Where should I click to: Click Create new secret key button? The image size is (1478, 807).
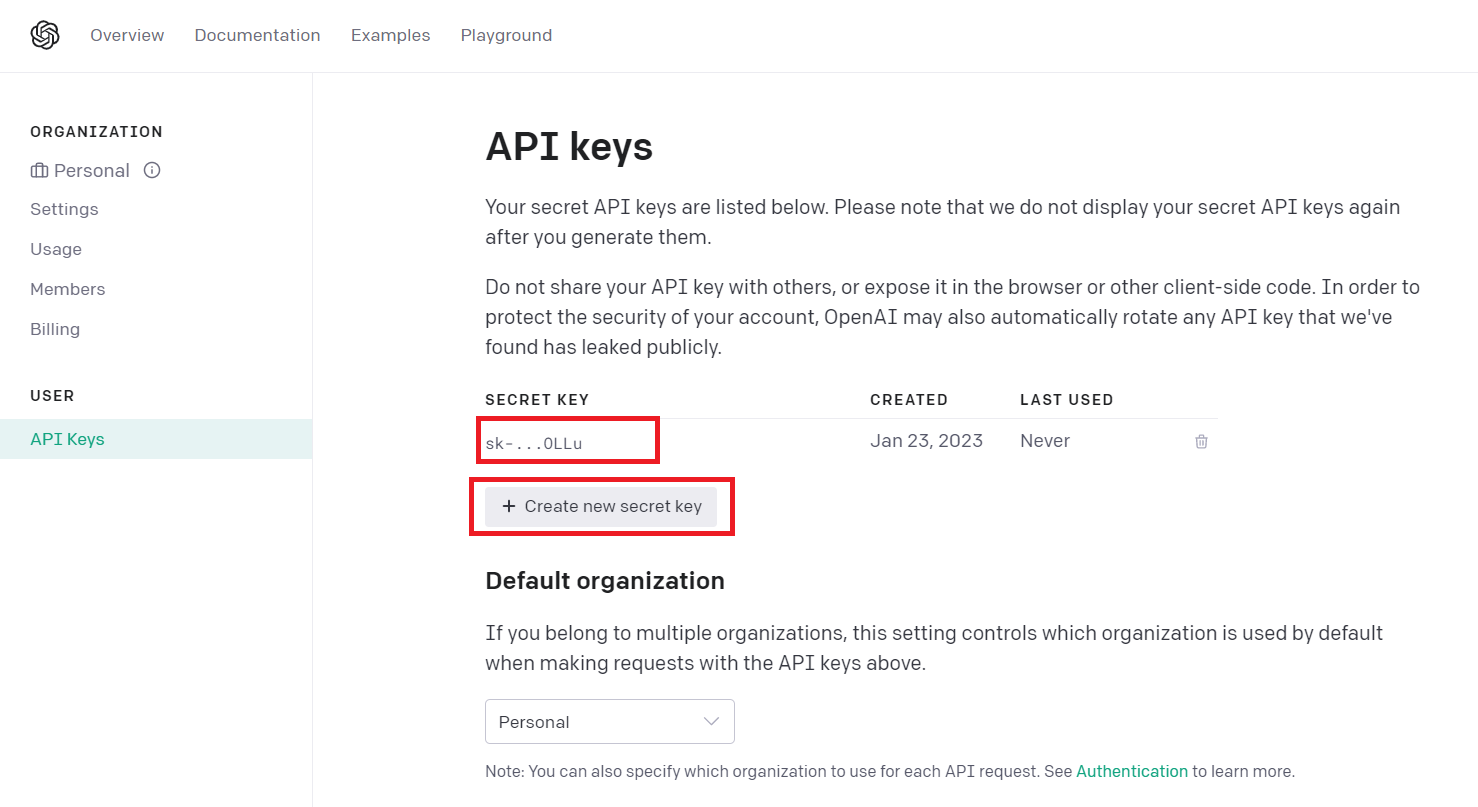coord(601,506)
